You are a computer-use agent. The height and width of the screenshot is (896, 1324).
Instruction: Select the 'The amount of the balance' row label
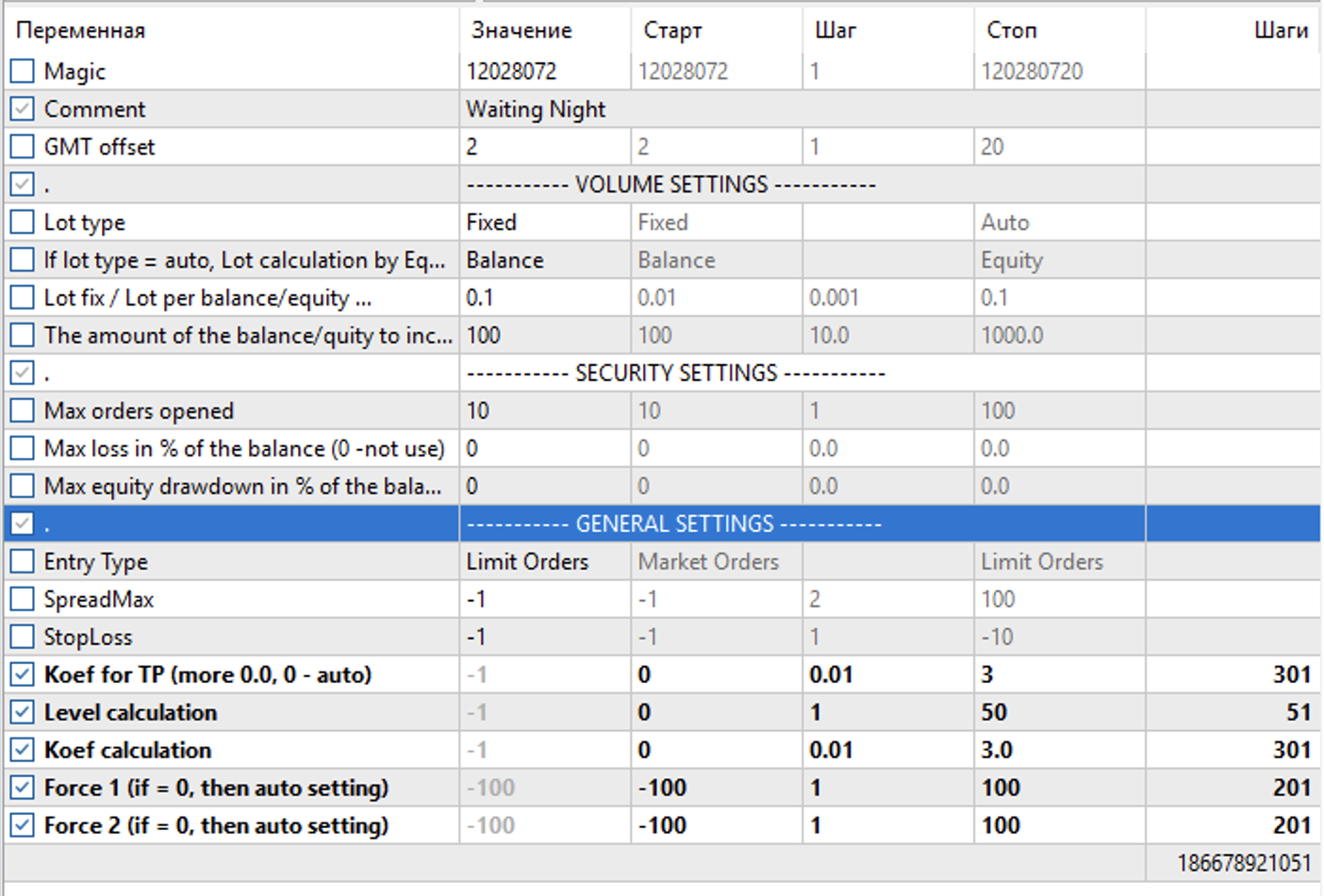[x=248, y=336]
